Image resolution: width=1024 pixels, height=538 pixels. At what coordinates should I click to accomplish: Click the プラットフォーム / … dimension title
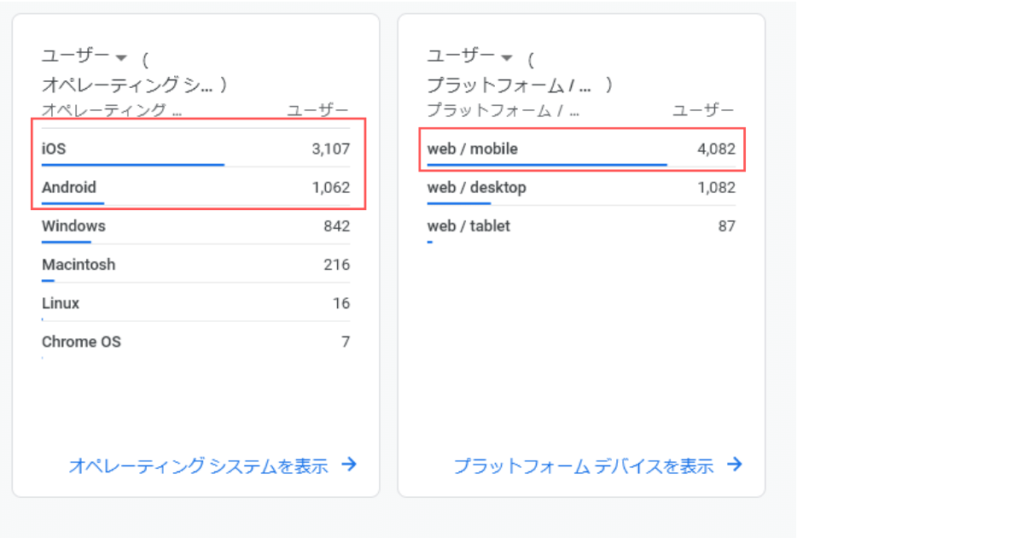pyautogui.click(x=509, y=85)
